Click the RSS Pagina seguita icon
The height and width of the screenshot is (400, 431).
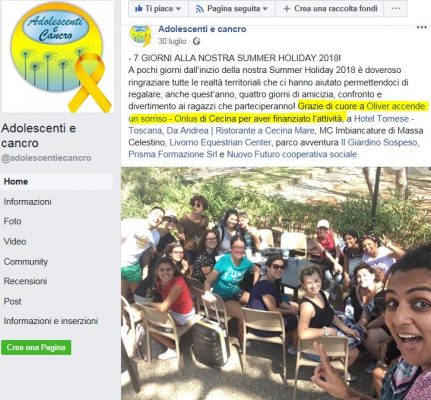pyautogui.click(x=200, y=9)
